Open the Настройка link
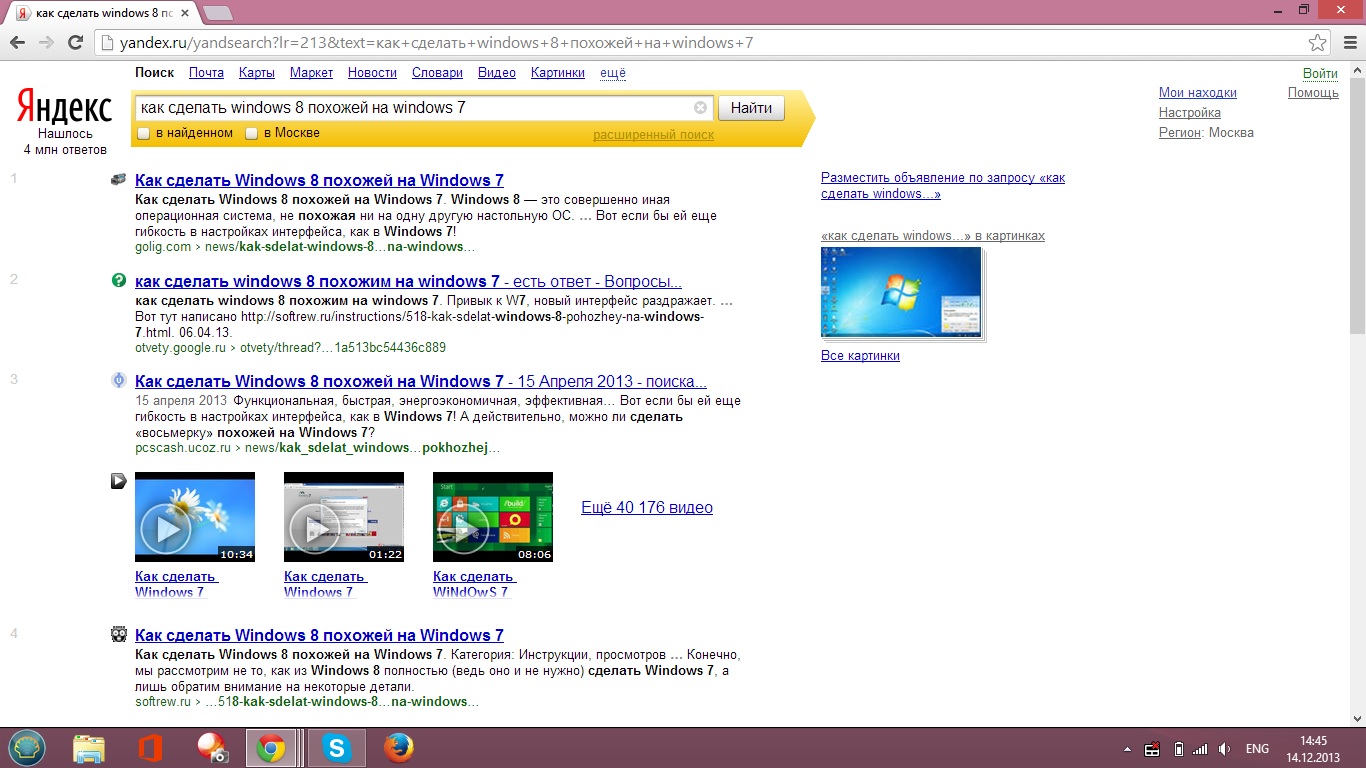This screenshot has width=1366, height=768. (1190, 113)
